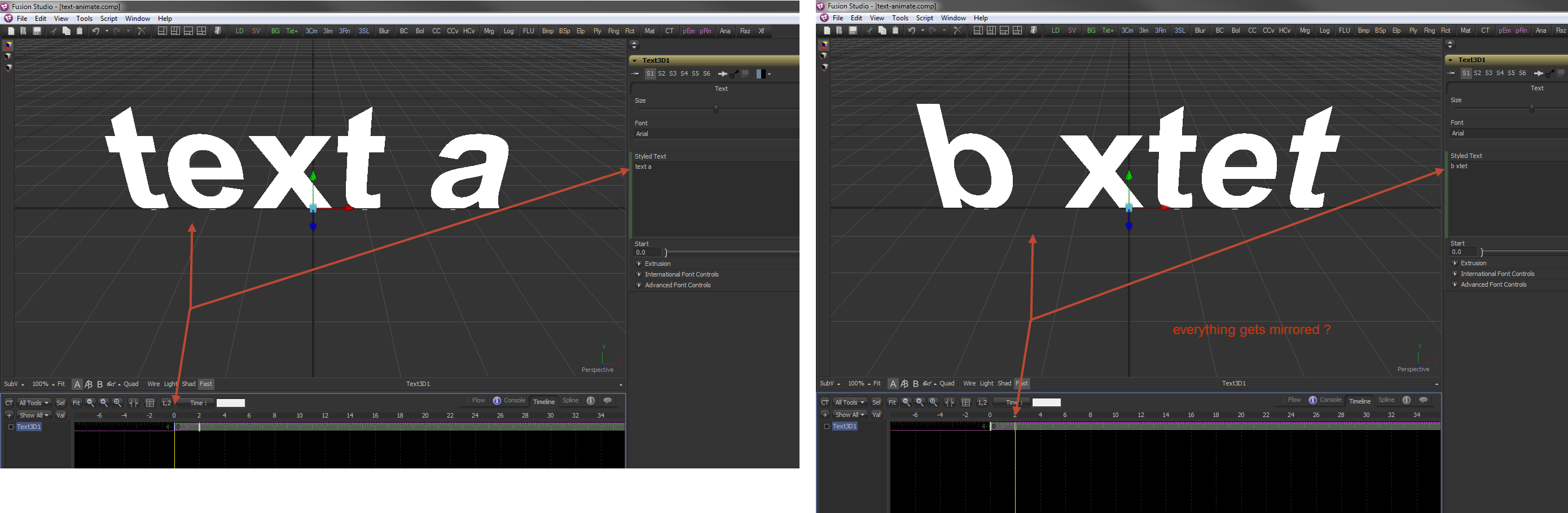Toggle Light mode in right window viewer
Image resolution: width=1568 pixels, height=513 pixels.
[986, 383]
